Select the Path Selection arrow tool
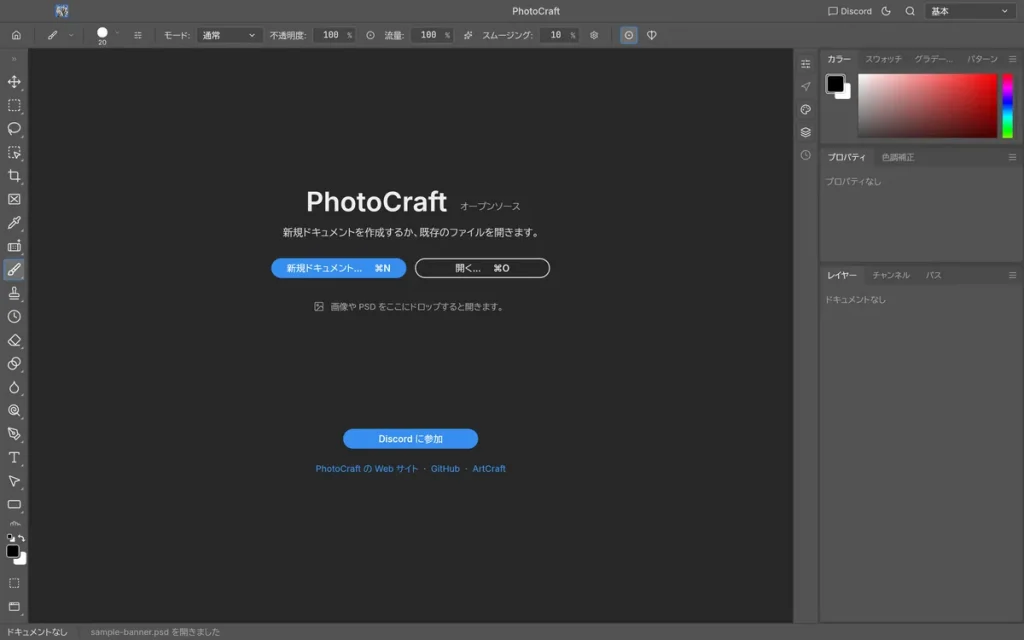1024x640 pixels. (x=14, y=481)
